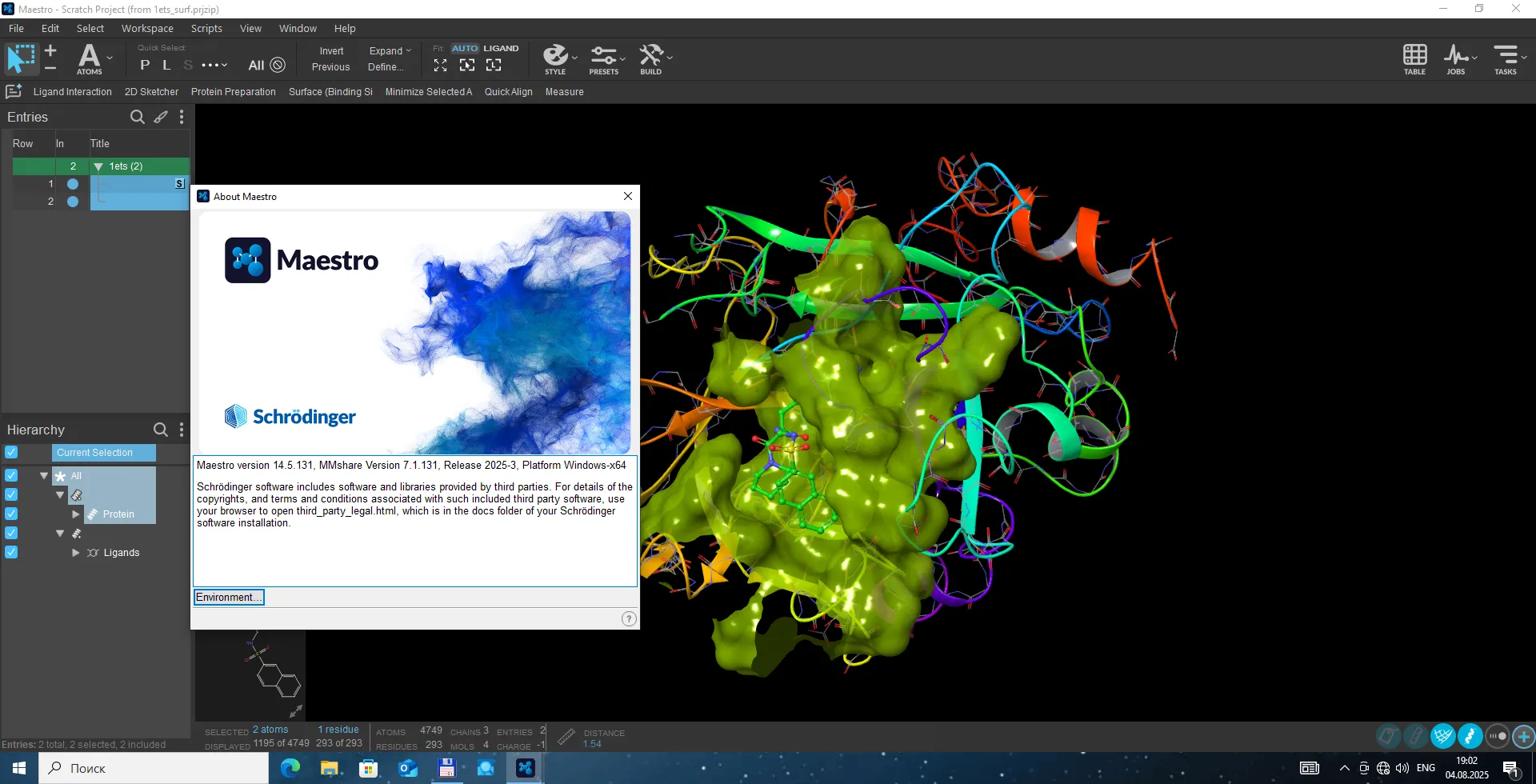
Task: Search the Hierarchy with its magnifier
Action: pyautogui.click(x=160, y=430)
